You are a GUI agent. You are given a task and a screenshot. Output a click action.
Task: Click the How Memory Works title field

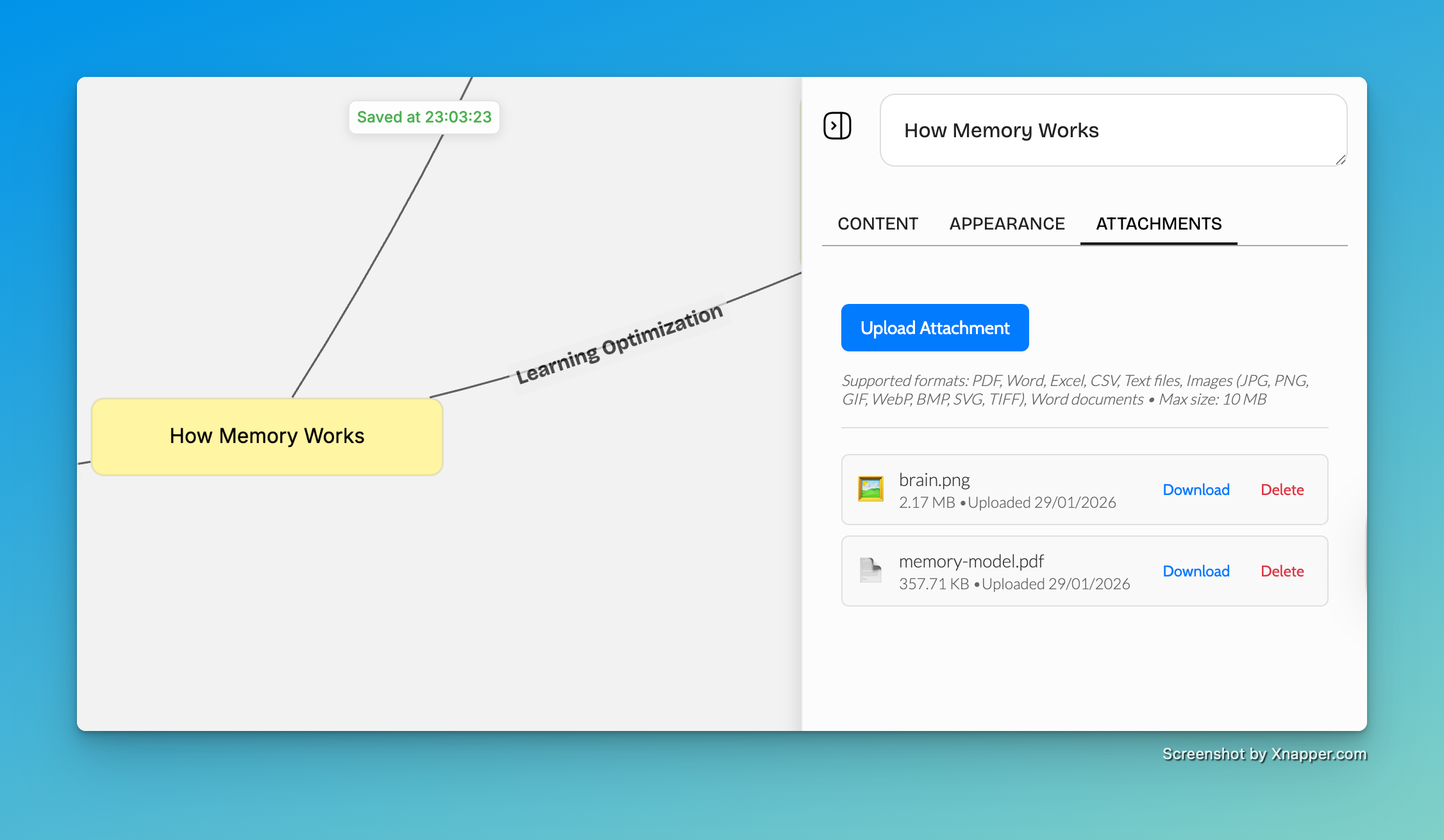1113,130
